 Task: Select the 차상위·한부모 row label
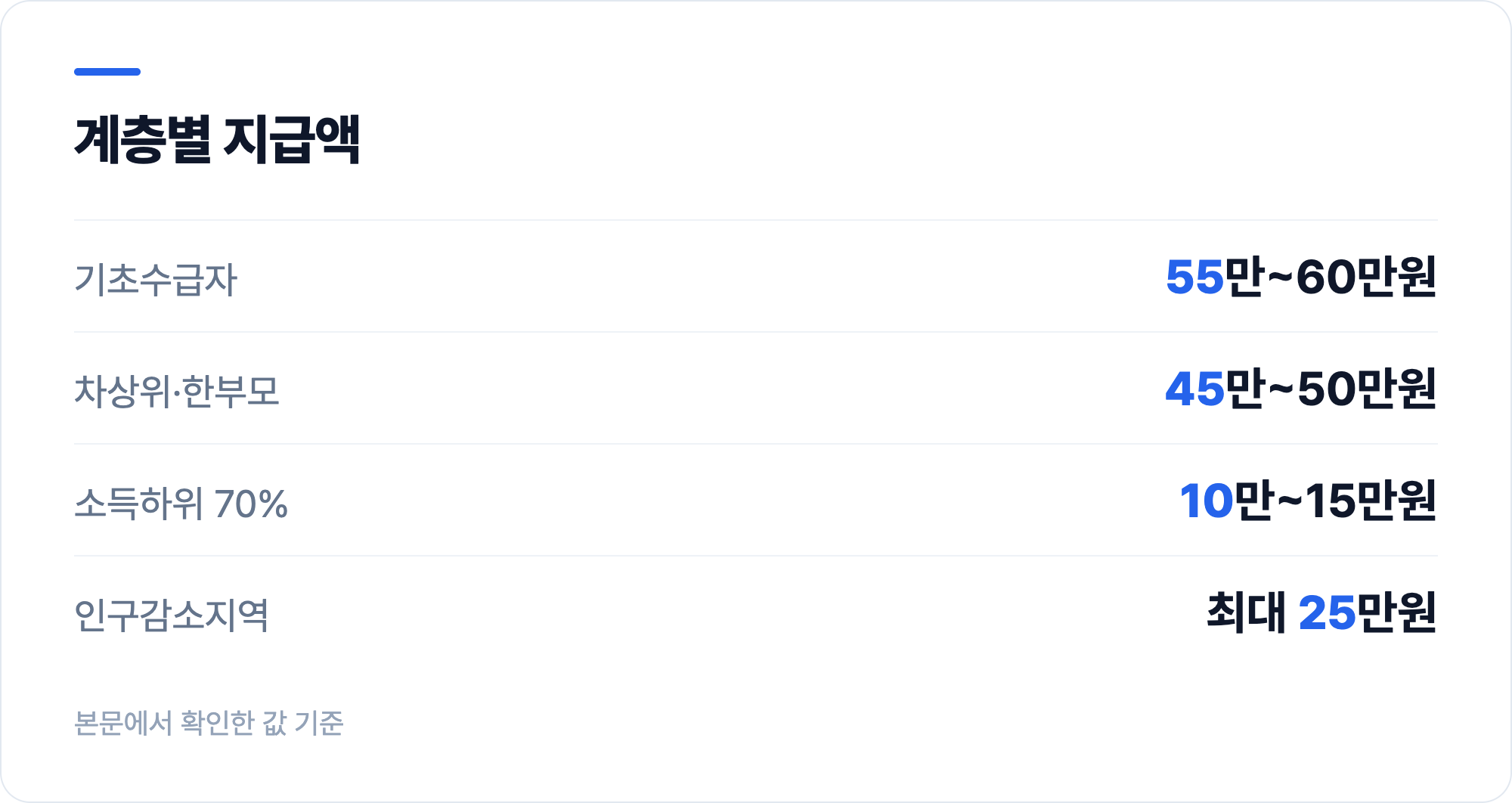coord(177,391)
